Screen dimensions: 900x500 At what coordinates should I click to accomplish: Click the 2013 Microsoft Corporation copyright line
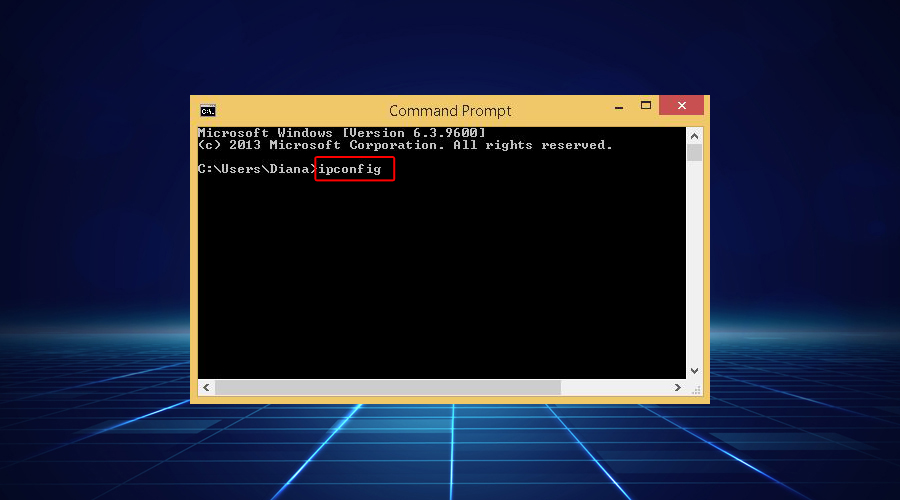point(405,145)
